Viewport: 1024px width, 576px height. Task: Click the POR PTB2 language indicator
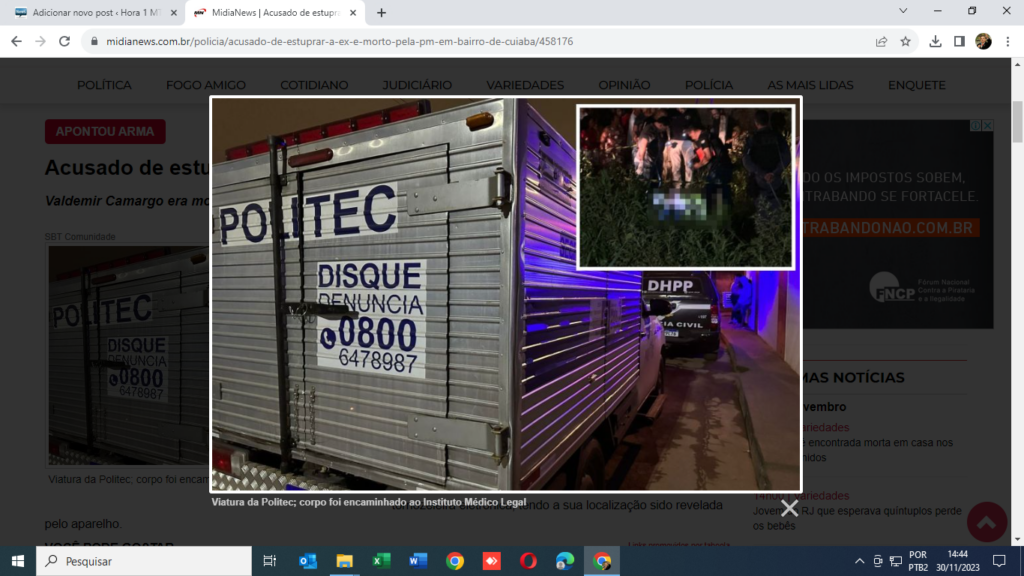(x=918, y=561)
